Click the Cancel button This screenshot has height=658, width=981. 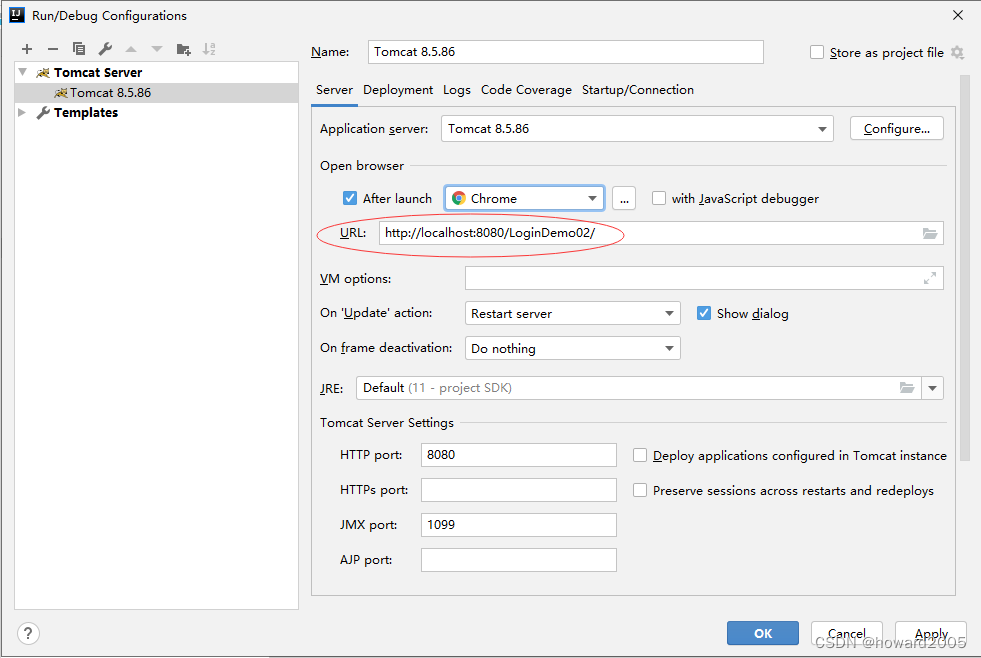click(846, 633)
